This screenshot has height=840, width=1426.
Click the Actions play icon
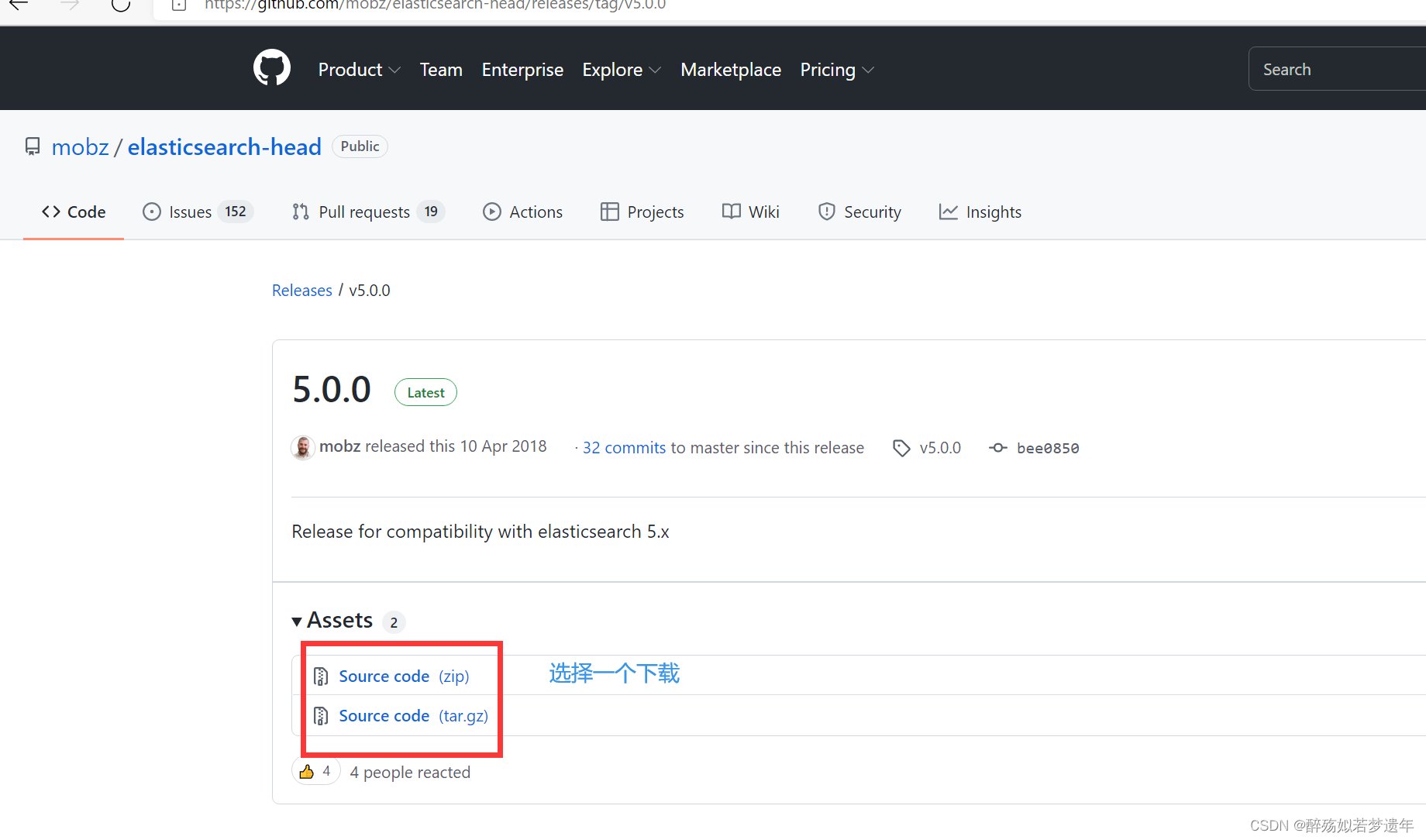pyautogui.click(x=492, y=212)
